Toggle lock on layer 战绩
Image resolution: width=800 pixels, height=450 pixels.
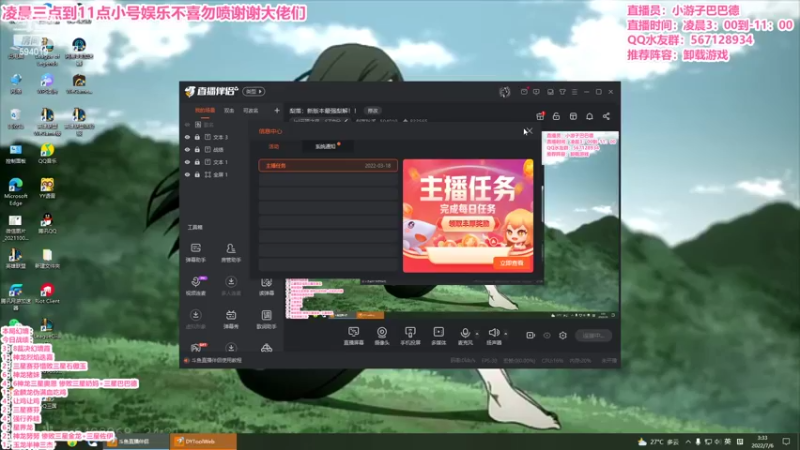coord(197,149)
